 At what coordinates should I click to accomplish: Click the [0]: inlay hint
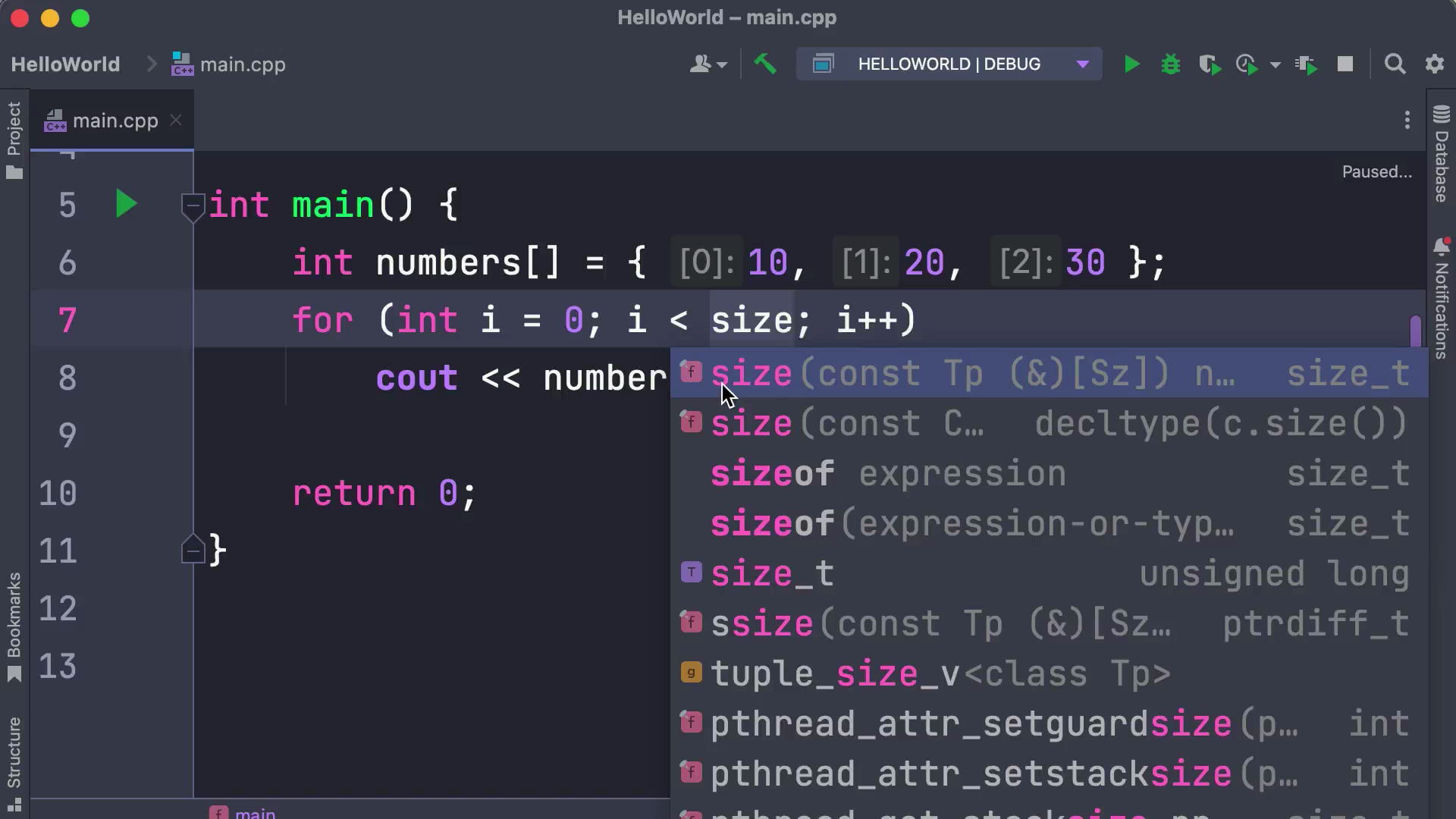pos(706,262)
